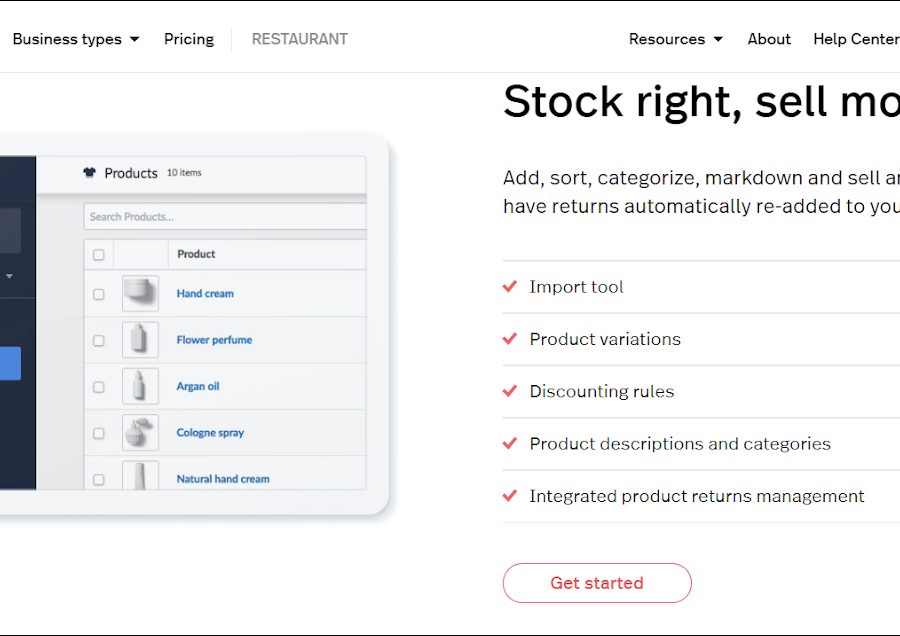Click the Natural hand cream tube icon
The height and width of the screenshot is (636, 900).
[x=140, y=476]
